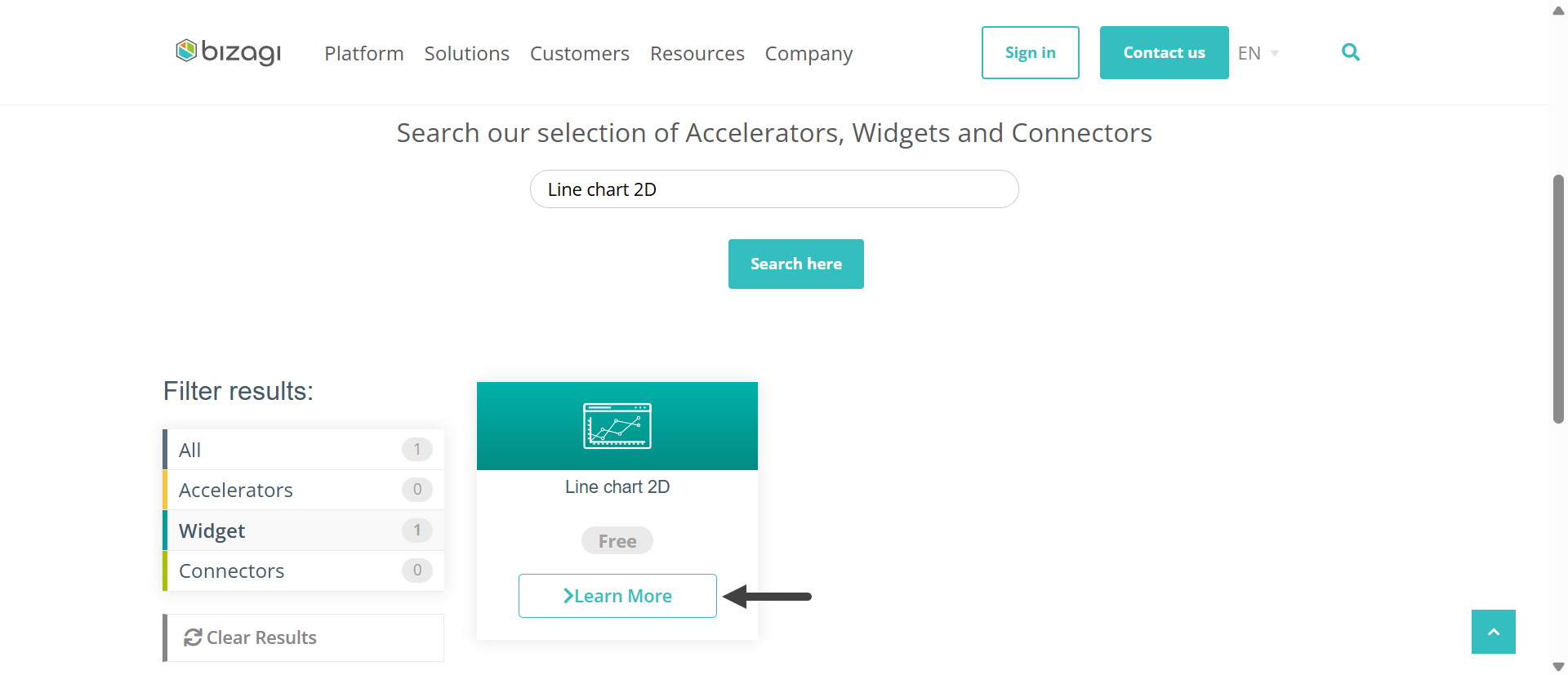Click the Clear Results refresh icon
Screen dimensions: 1568x675
pos(193,637)
